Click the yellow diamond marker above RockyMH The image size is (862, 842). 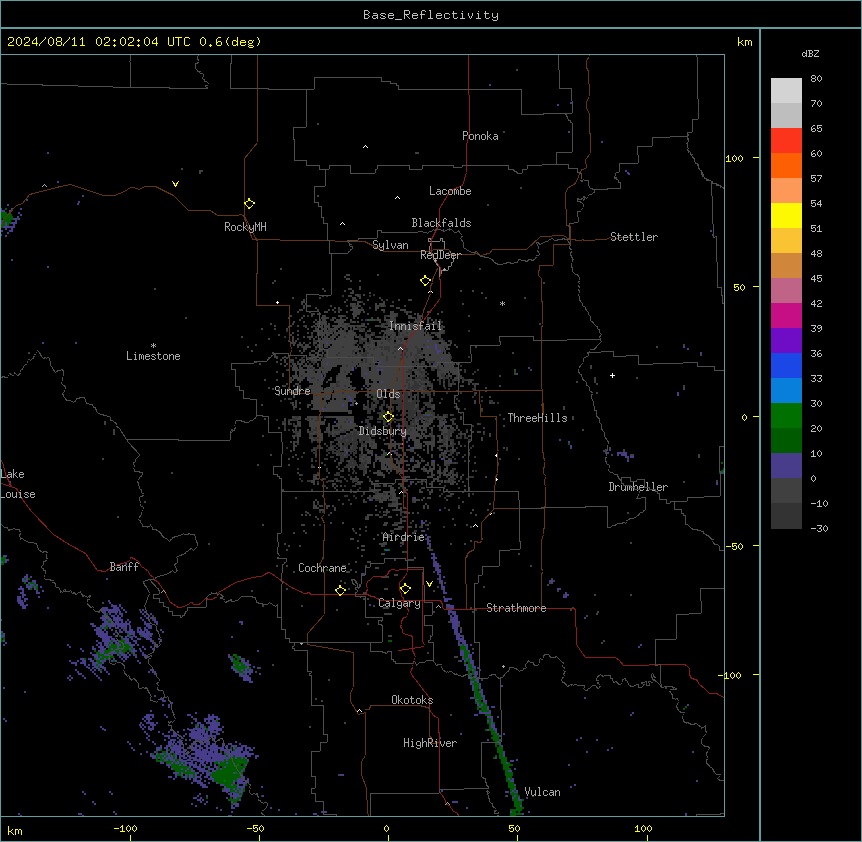[x=250, y=204]
